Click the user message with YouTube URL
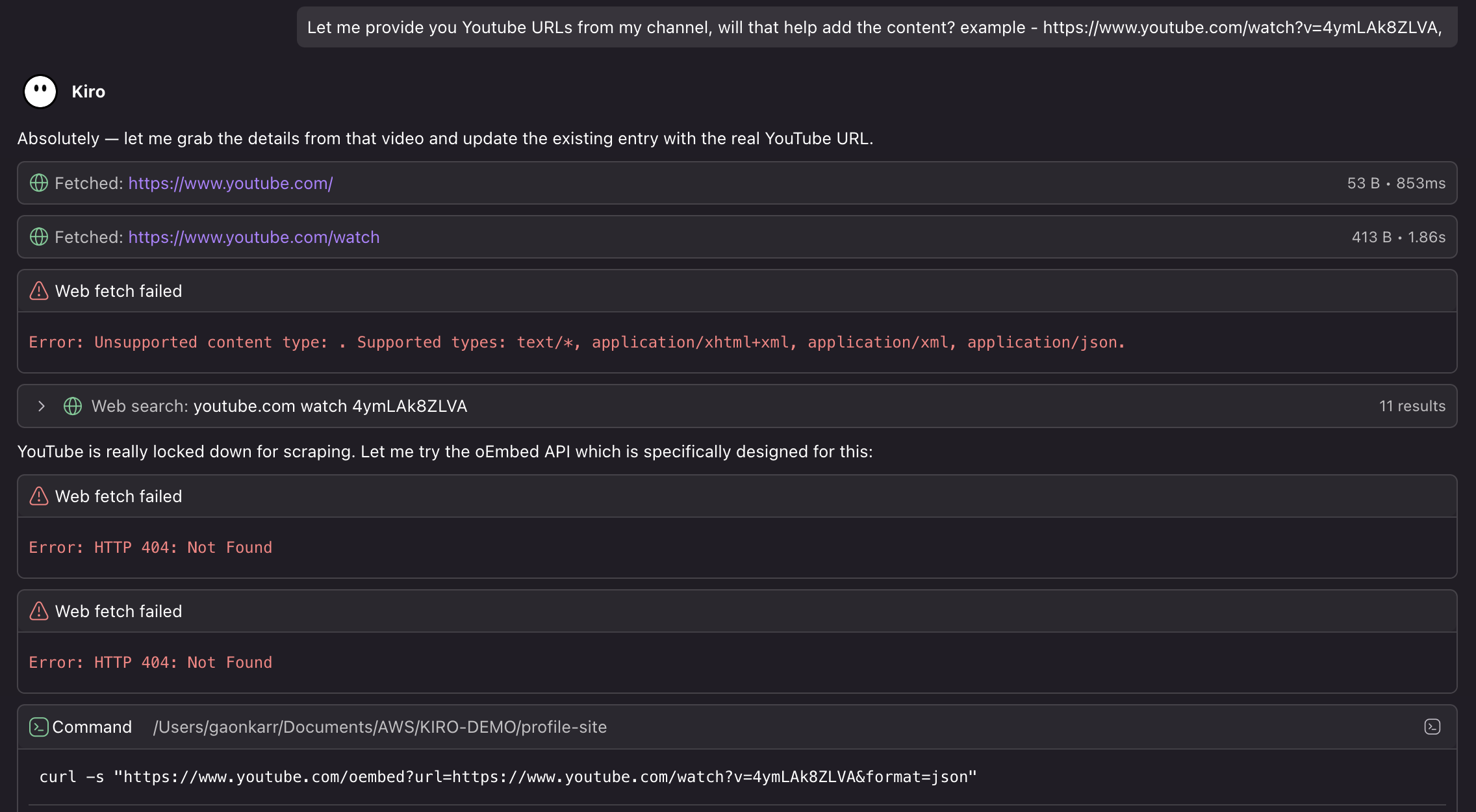Image resolution: width=1476 pixels, height=812 pixels. 877,27
